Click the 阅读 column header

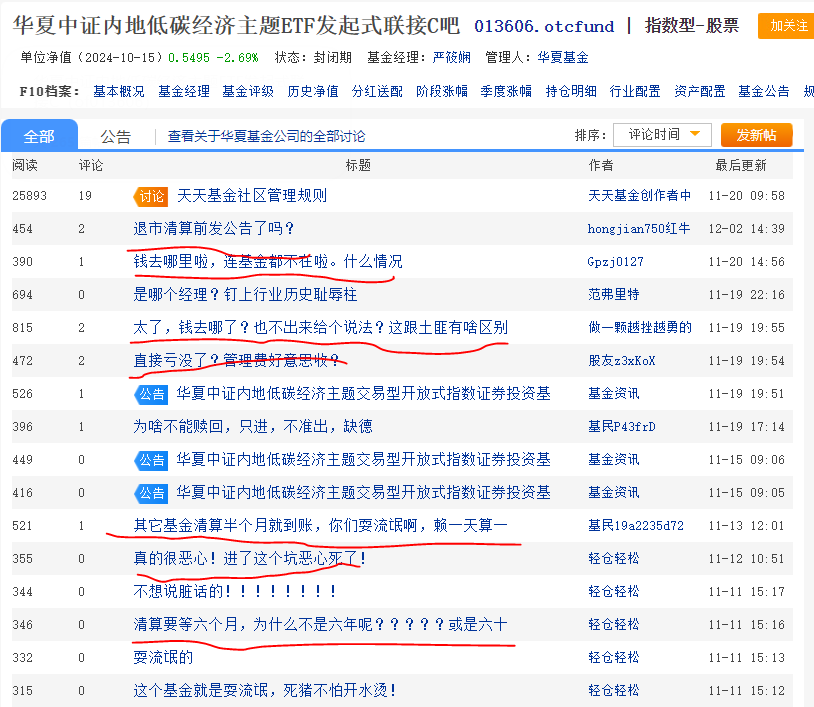point(25,166)
